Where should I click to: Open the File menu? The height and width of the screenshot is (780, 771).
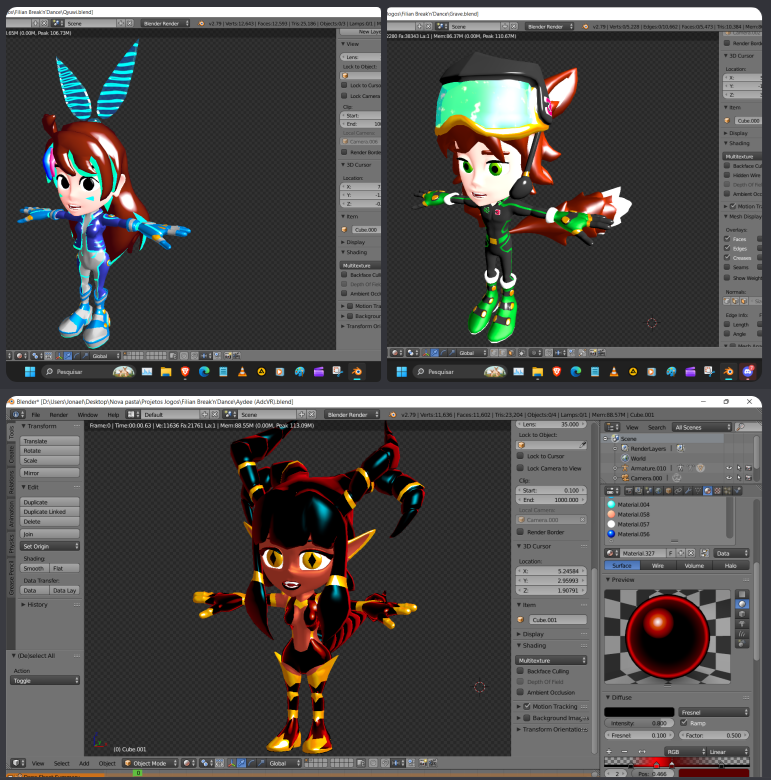pos(36,414)
